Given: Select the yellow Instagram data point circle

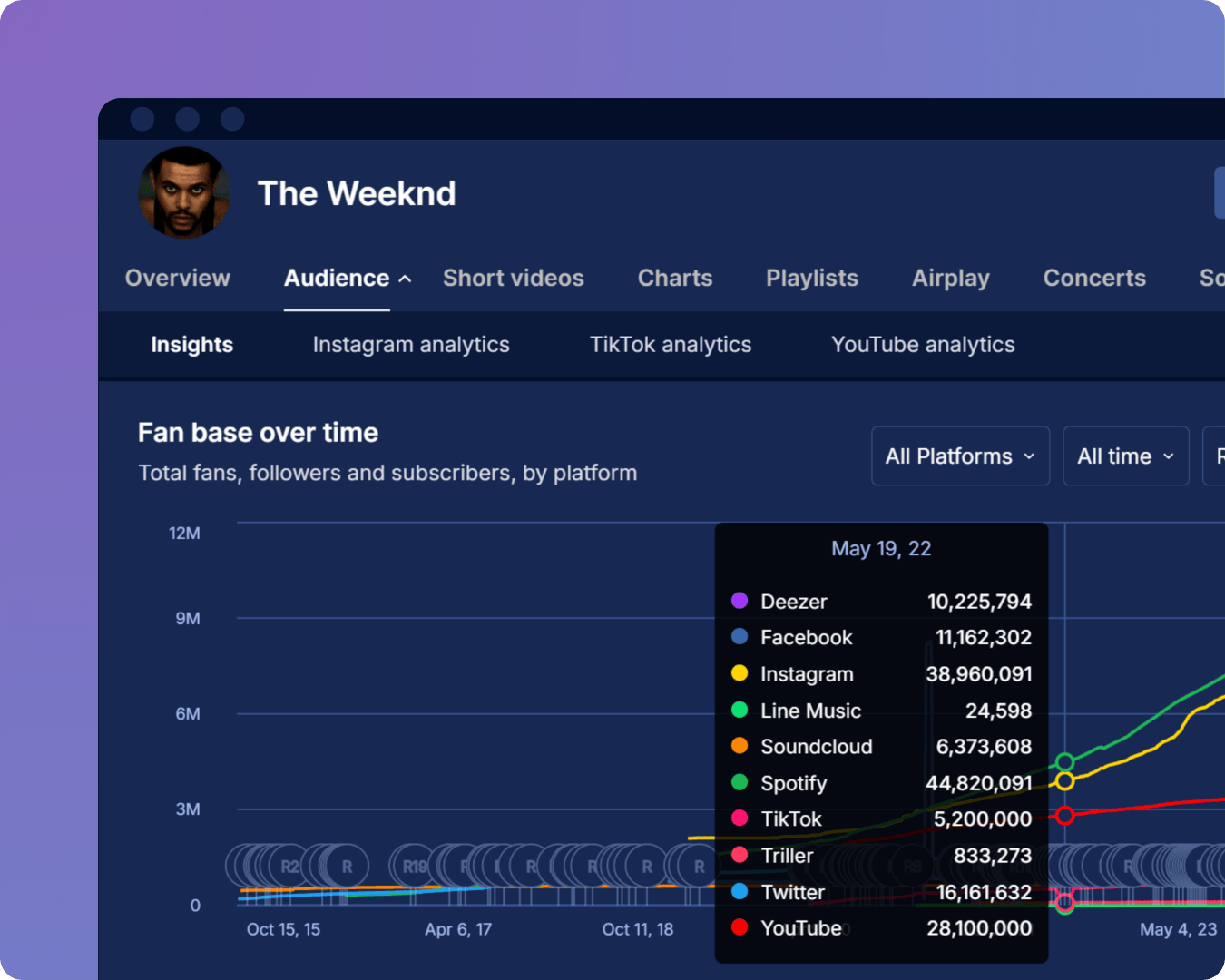Looking at the screenshot, I should point(1065,781).
